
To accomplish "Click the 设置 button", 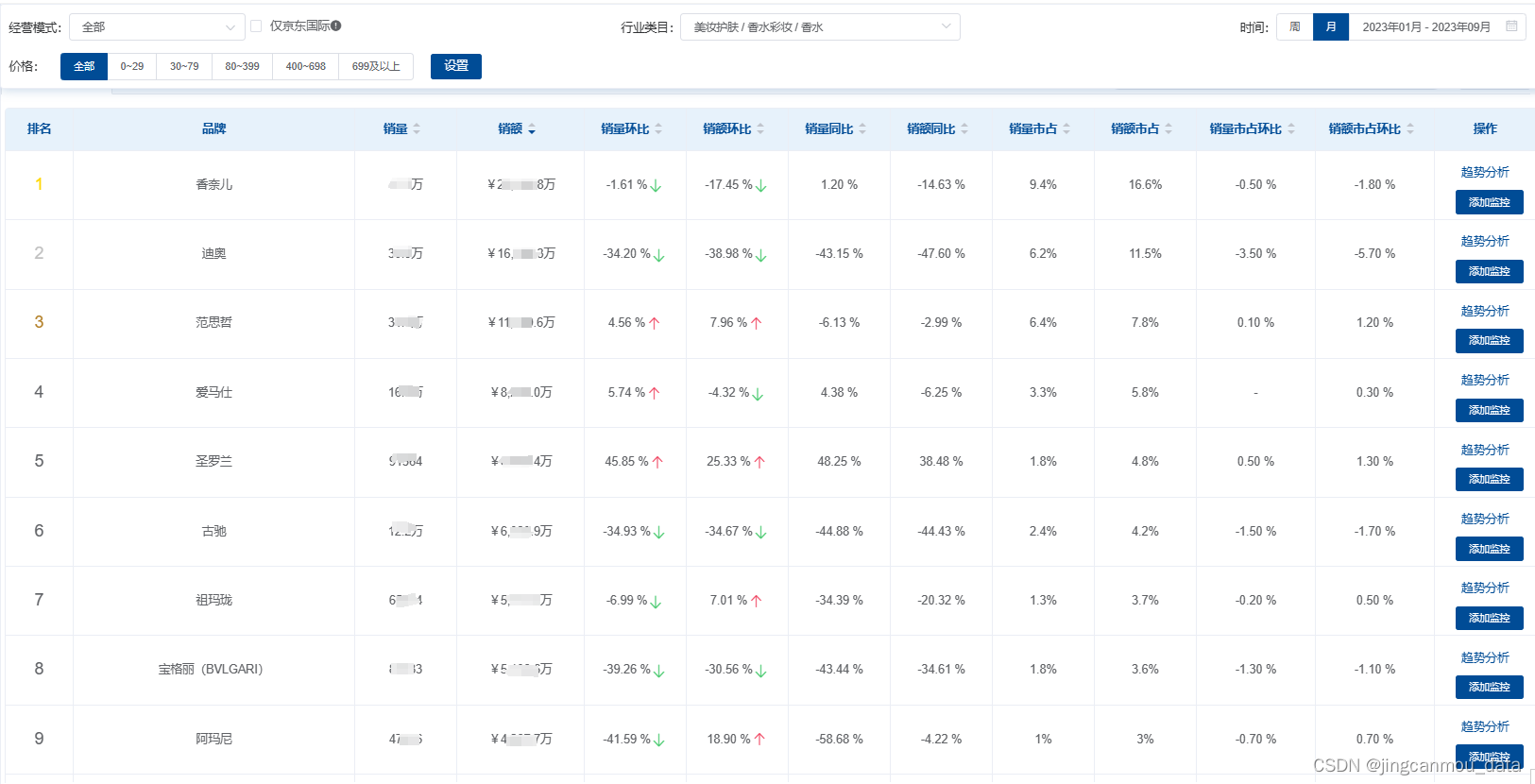I will coord(456,66).
